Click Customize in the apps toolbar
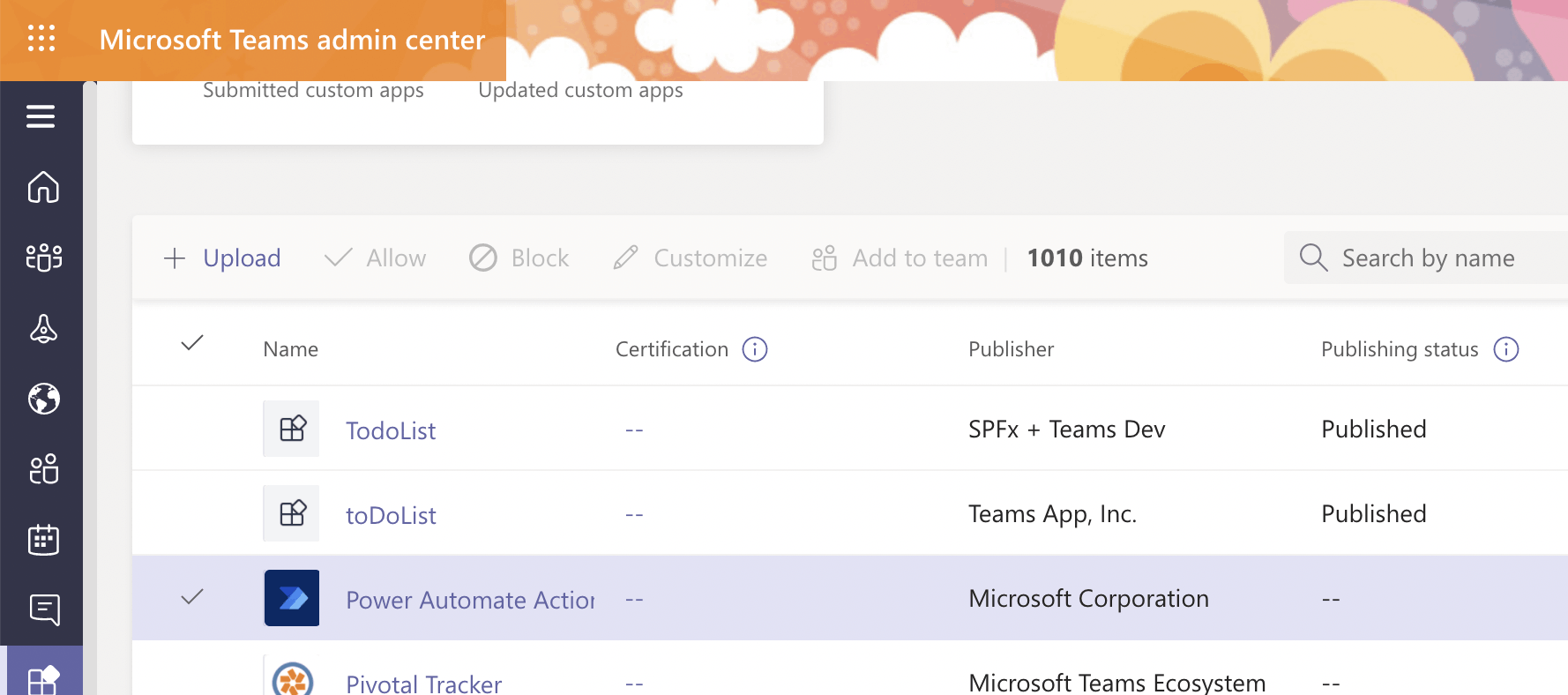This screenshot has height=695, width=1568. tap(691, 258)
